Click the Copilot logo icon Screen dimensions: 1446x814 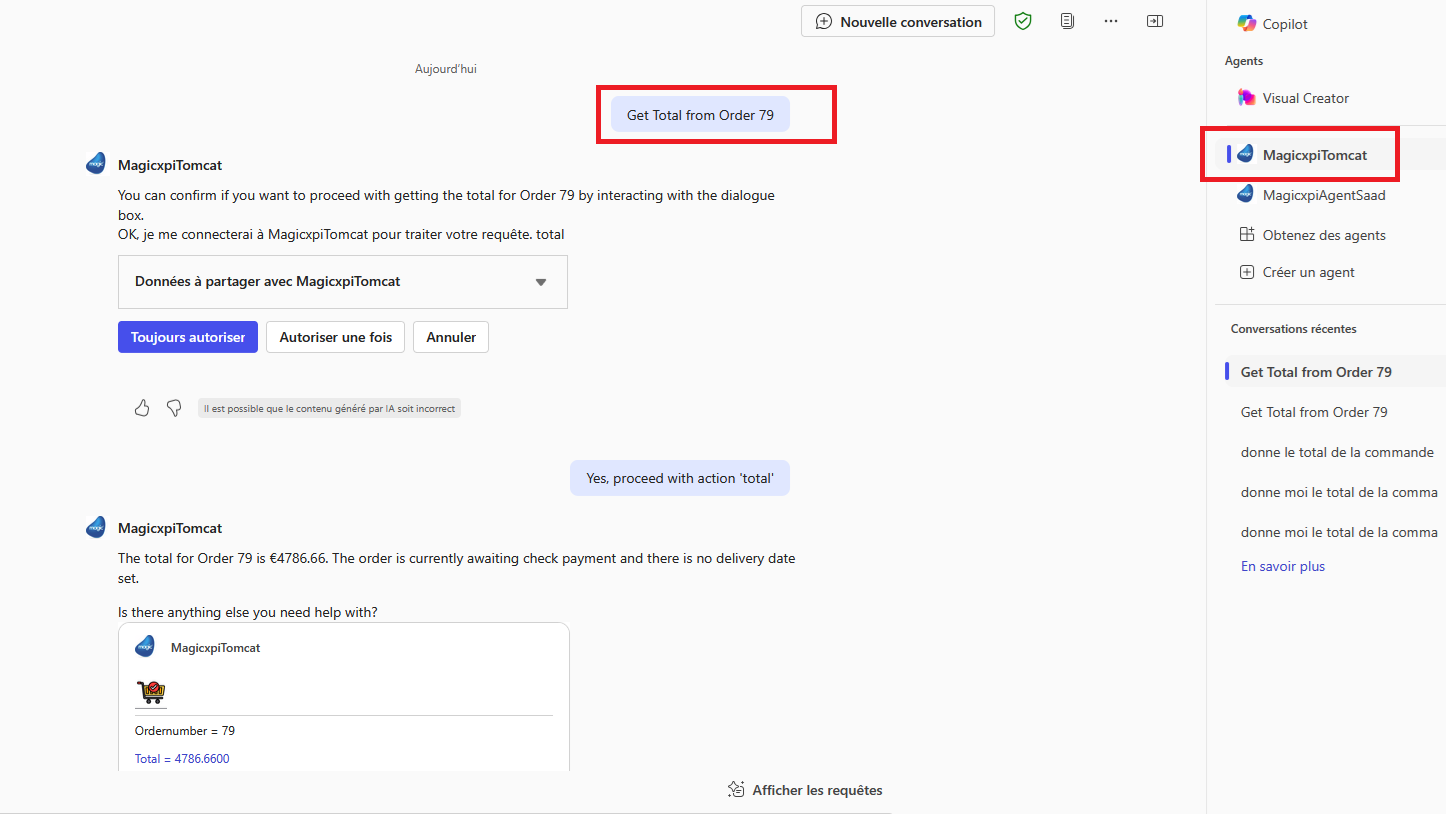click(1246, 24)
